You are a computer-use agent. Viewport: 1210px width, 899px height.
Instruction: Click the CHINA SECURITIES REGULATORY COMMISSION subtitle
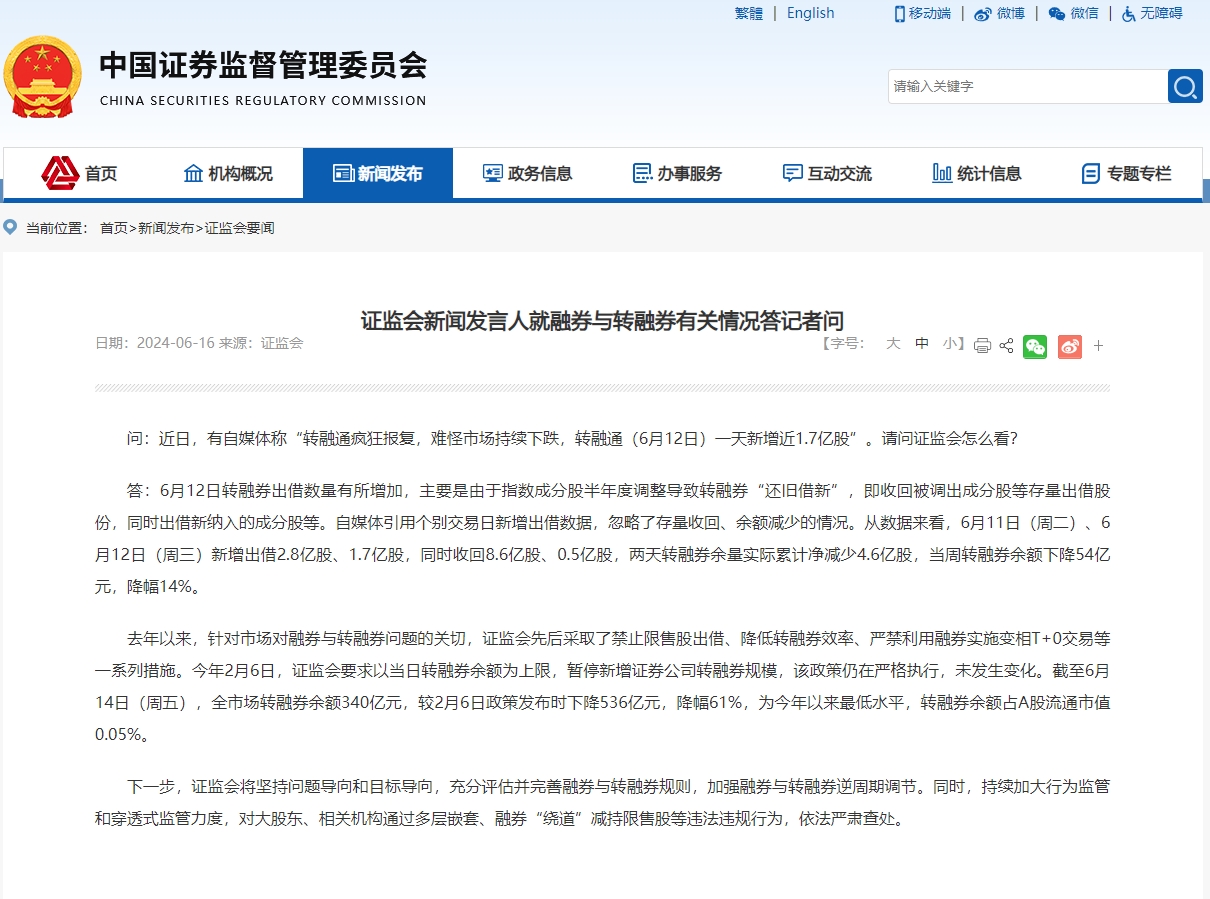click(x=263, y=101)
